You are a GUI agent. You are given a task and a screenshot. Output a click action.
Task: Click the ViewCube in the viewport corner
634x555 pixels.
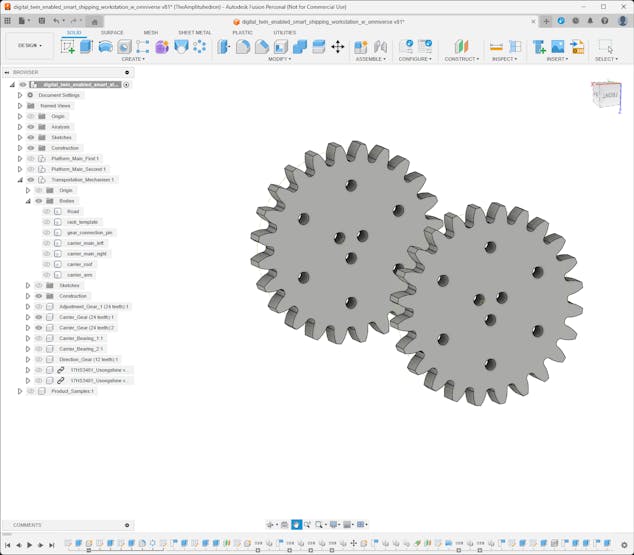(x=606, y=96)
